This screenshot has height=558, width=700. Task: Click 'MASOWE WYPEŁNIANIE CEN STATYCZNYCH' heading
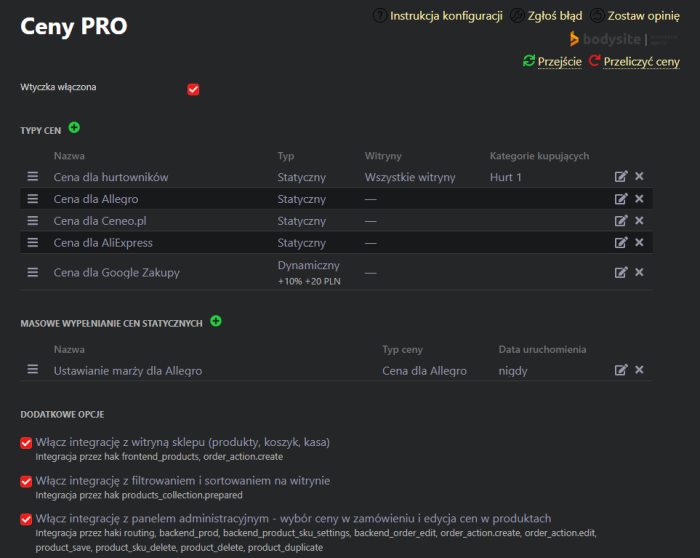(x=111, y=324)
